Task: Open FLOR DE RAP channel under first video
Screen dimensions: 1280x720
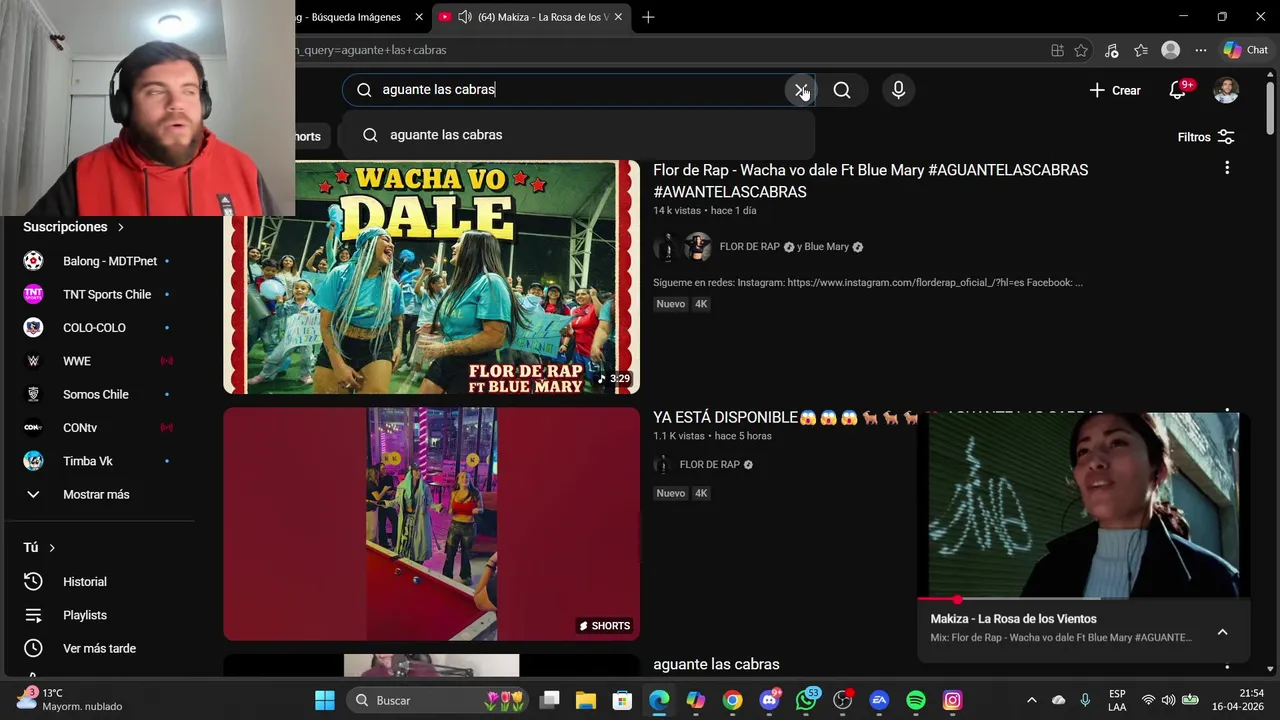Action: [750, 247]
